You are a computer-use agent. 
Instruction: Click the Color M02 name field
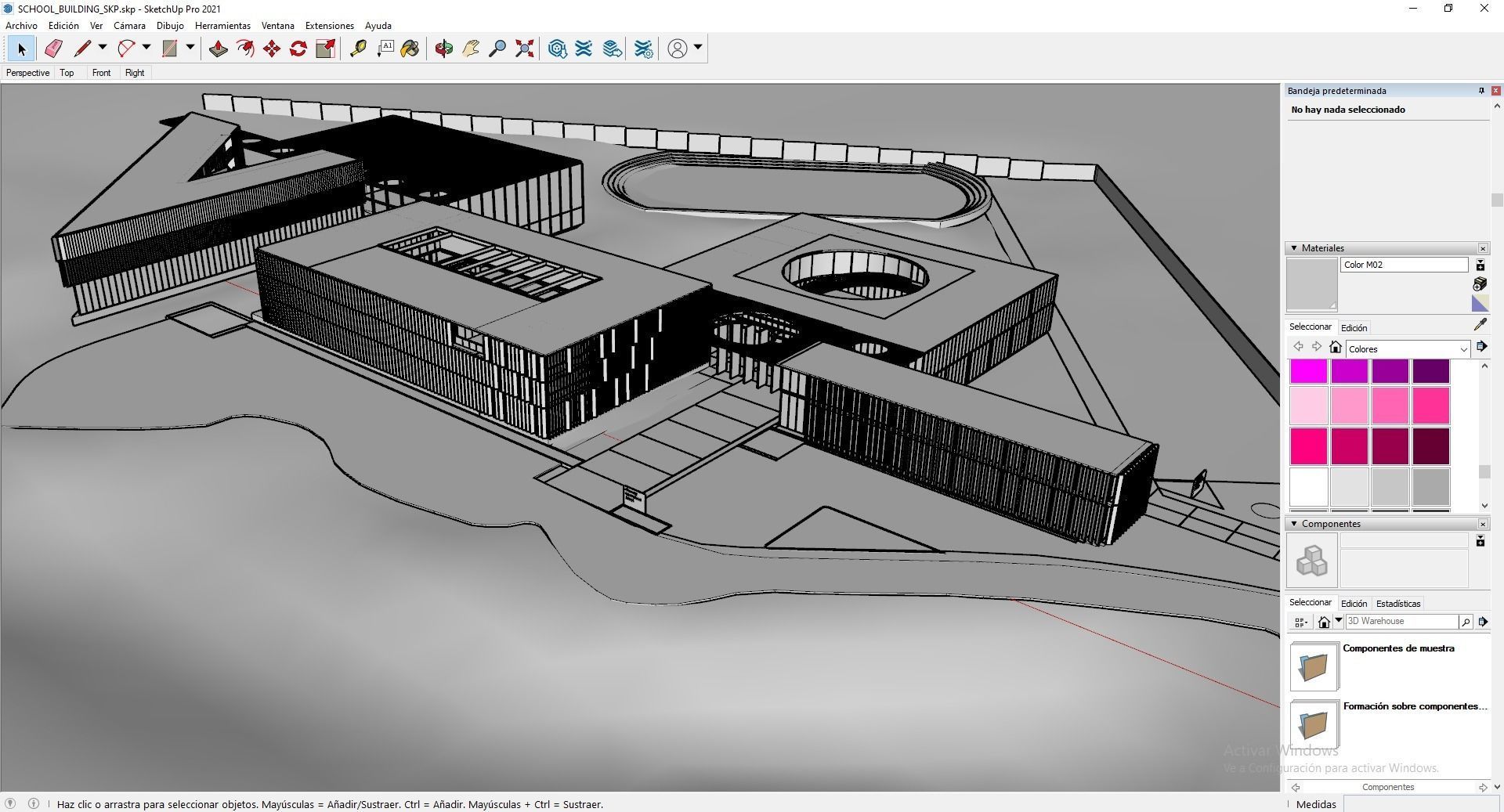point(1404,265)
